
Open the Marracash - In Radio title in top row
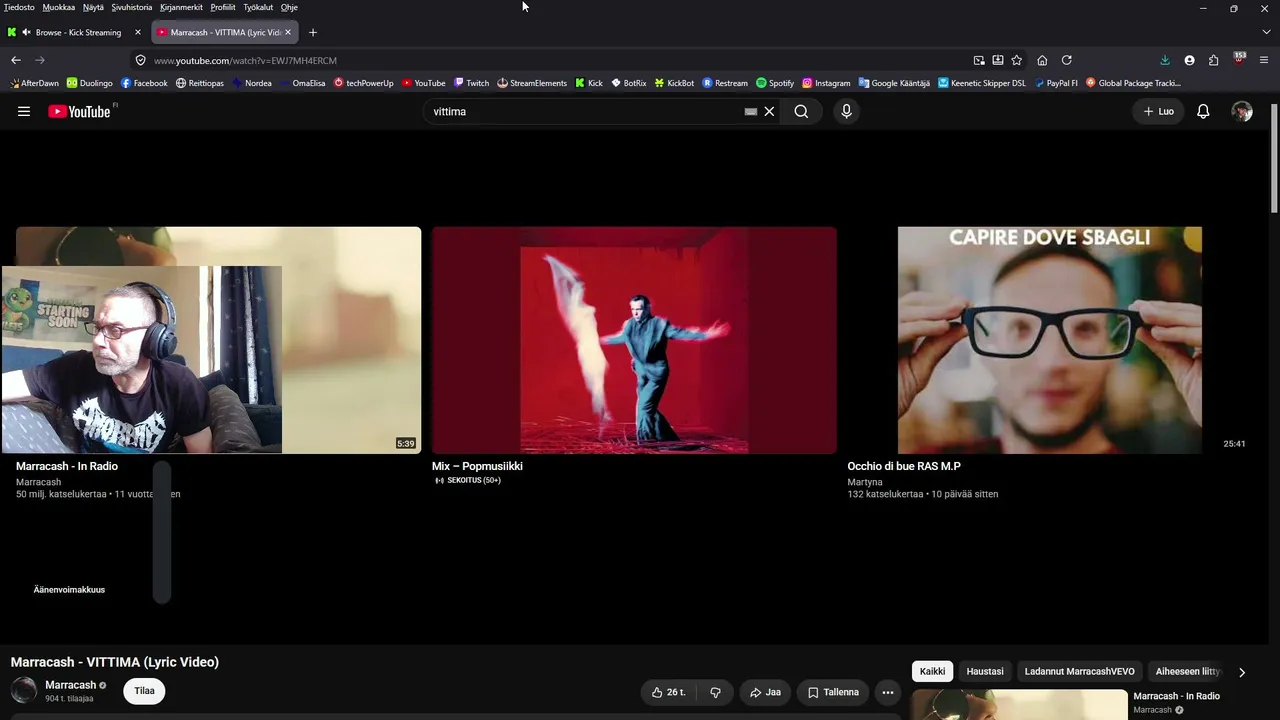67,466
